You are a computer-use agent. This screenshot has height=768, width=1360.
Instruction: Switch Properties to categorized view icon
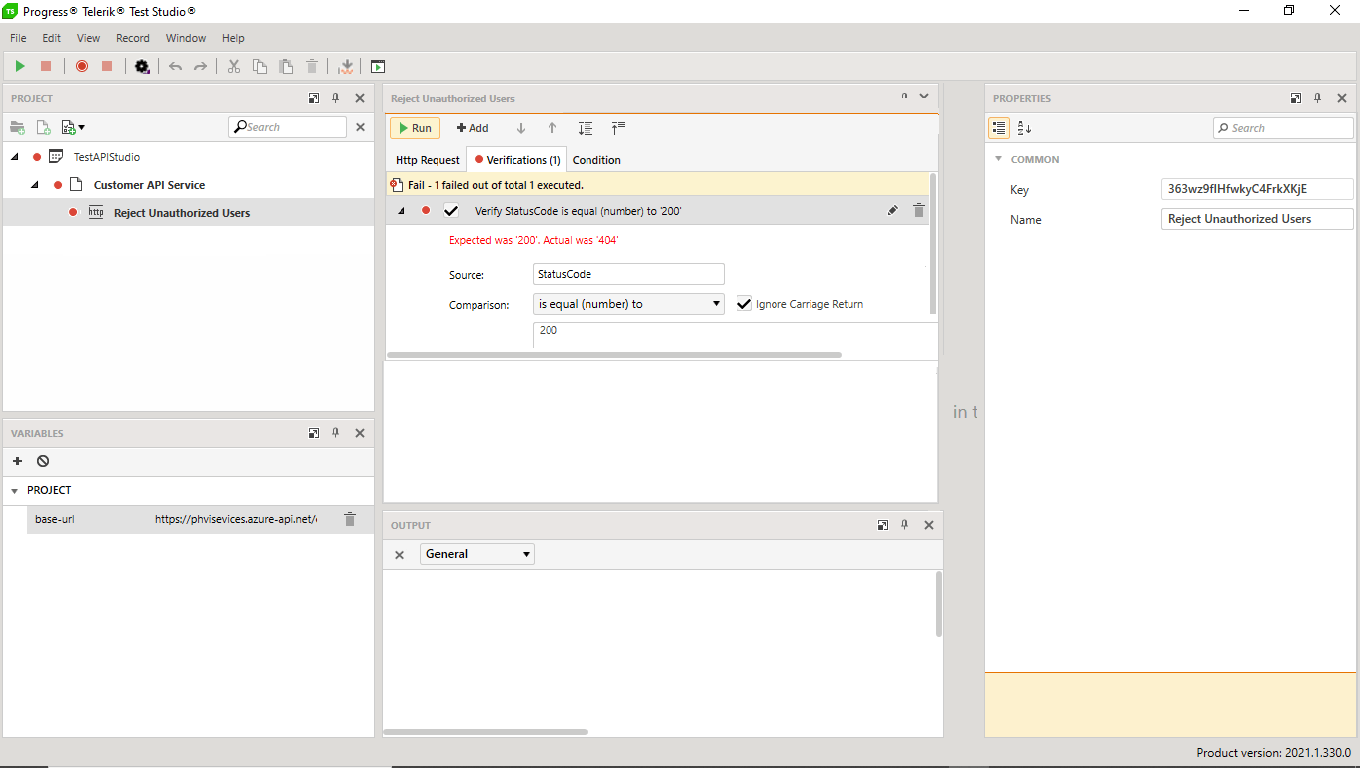click(x=999, y=128)
